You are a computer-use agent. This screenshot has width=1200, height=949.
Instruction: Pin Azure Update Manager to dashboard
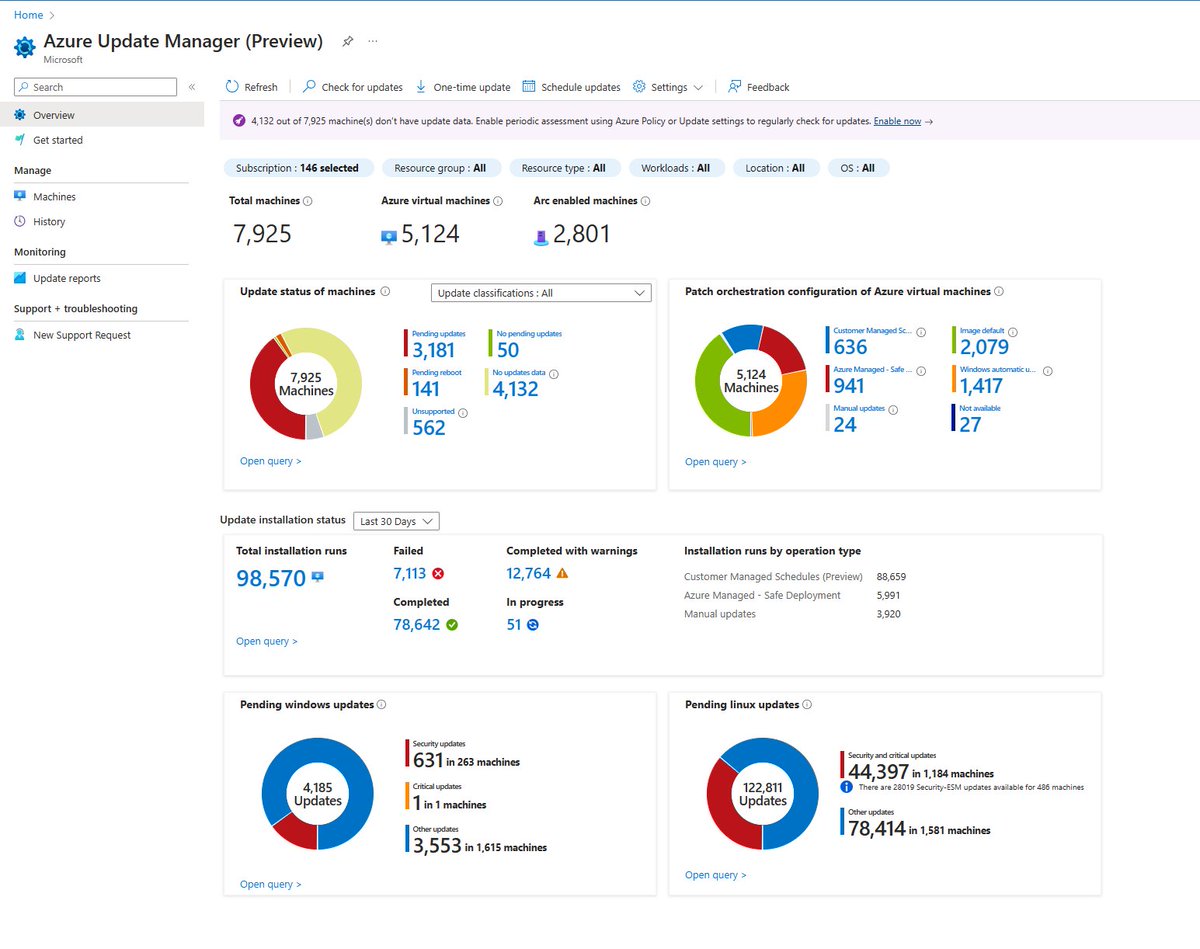tap(348, 42)
